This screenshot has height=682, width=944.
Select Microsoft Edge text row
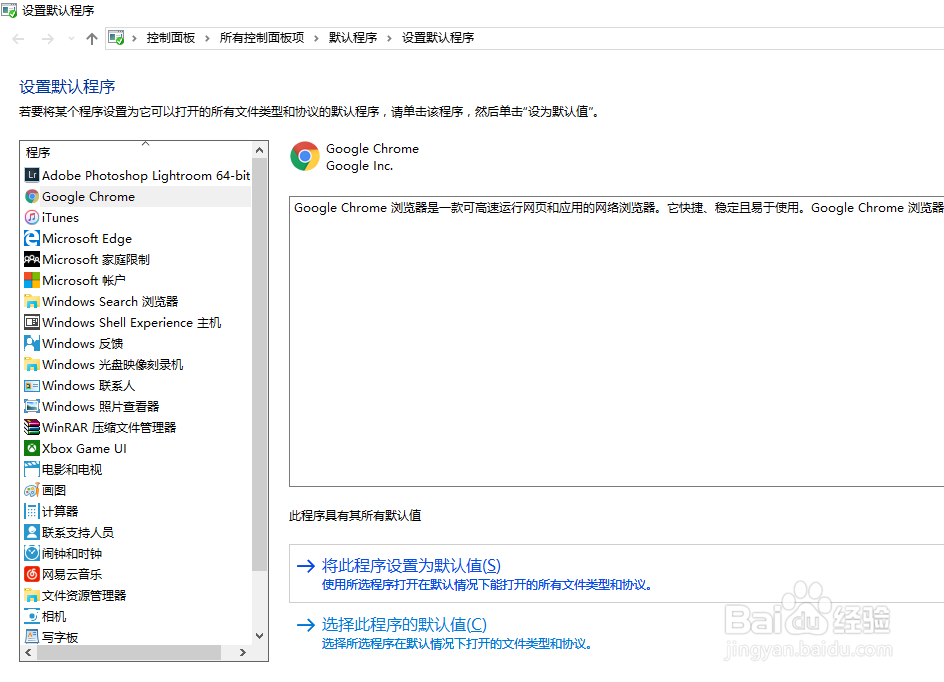(x=87, y=238)
